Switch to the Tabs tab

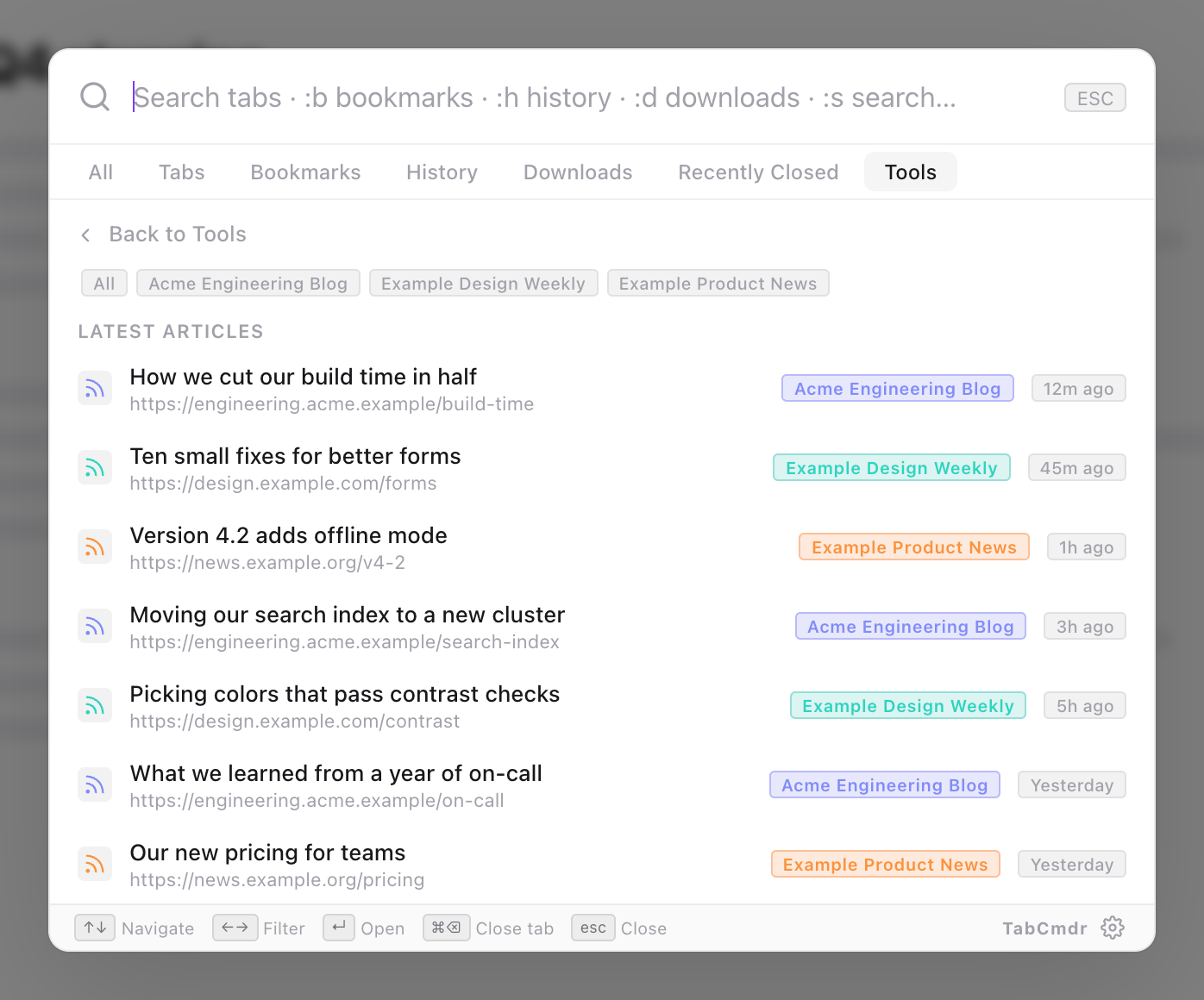pyautogui.click(x=182, y=172)
